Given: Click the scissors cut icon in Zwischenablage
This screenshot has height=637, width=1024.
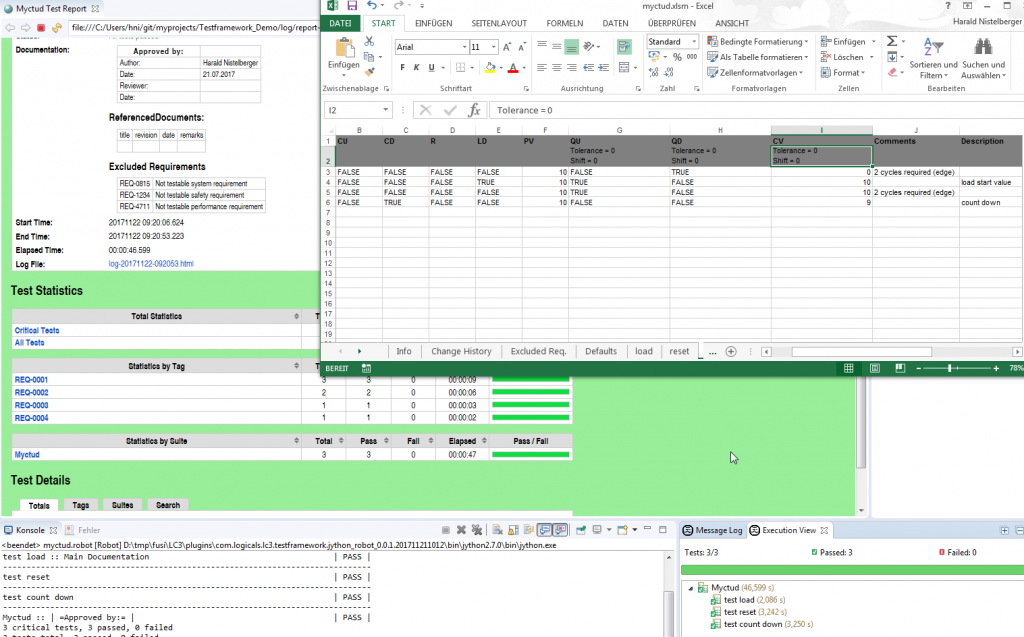Looking at the screenshot, I should click(369, 41).
